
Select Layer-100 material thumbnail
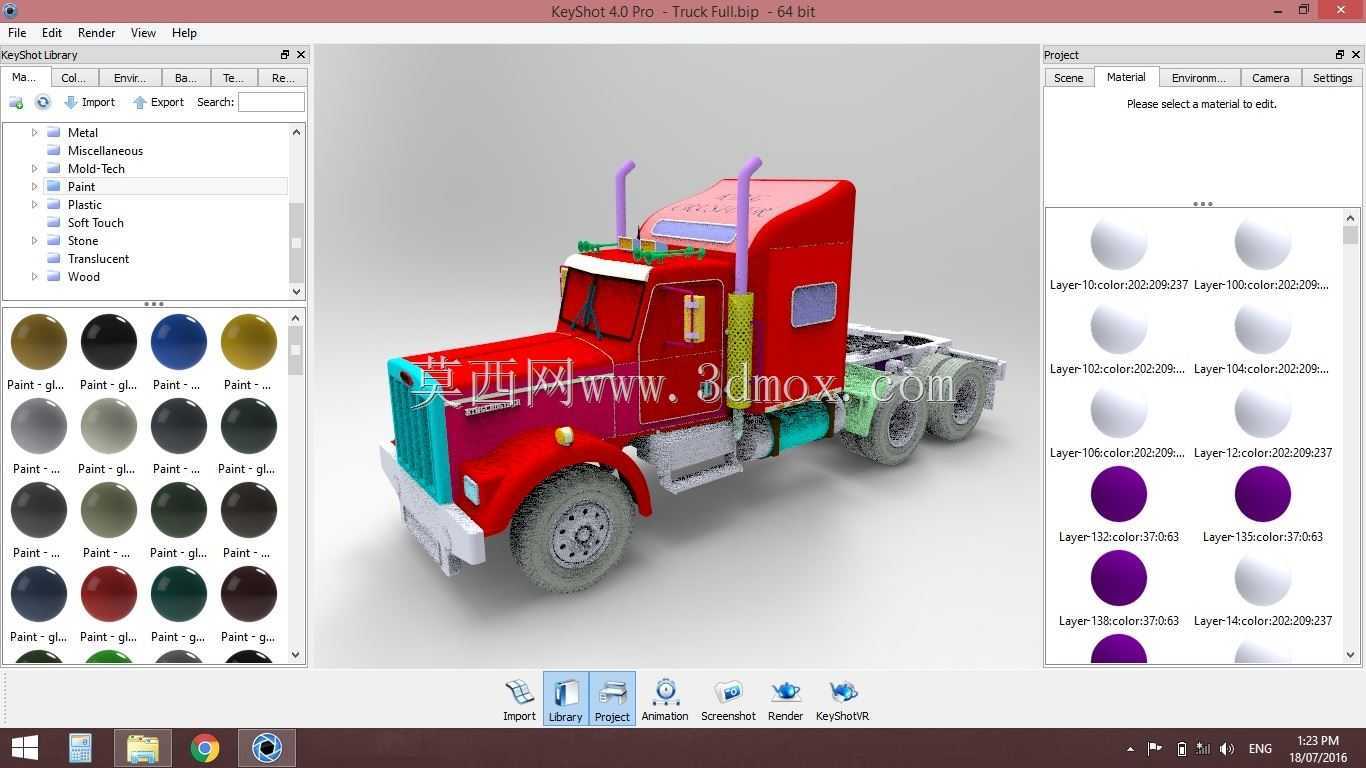pos(1263,242)
